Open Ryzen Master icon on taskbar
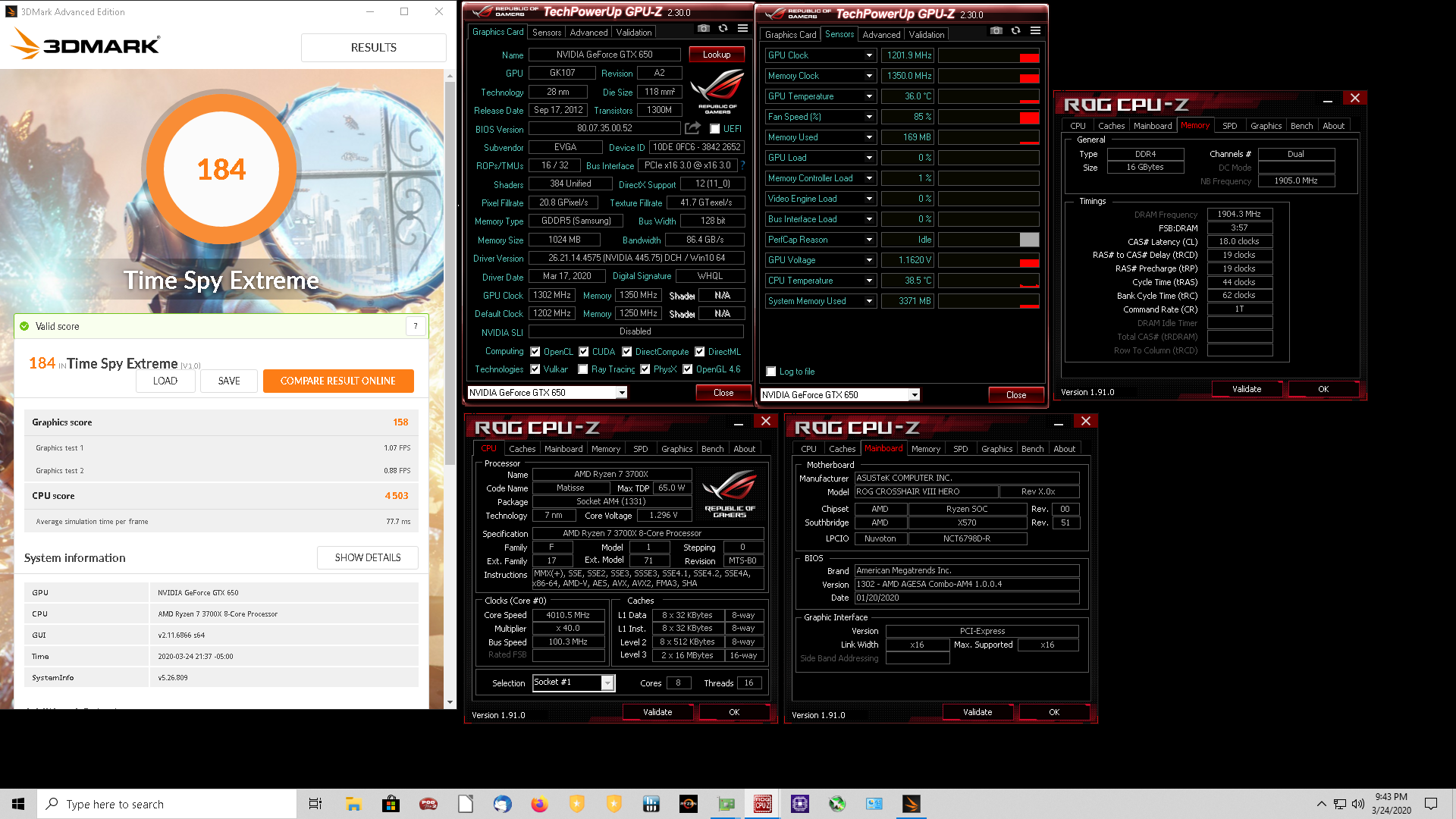The width and height of the screenshot is (1456, 819). [689, 804]
